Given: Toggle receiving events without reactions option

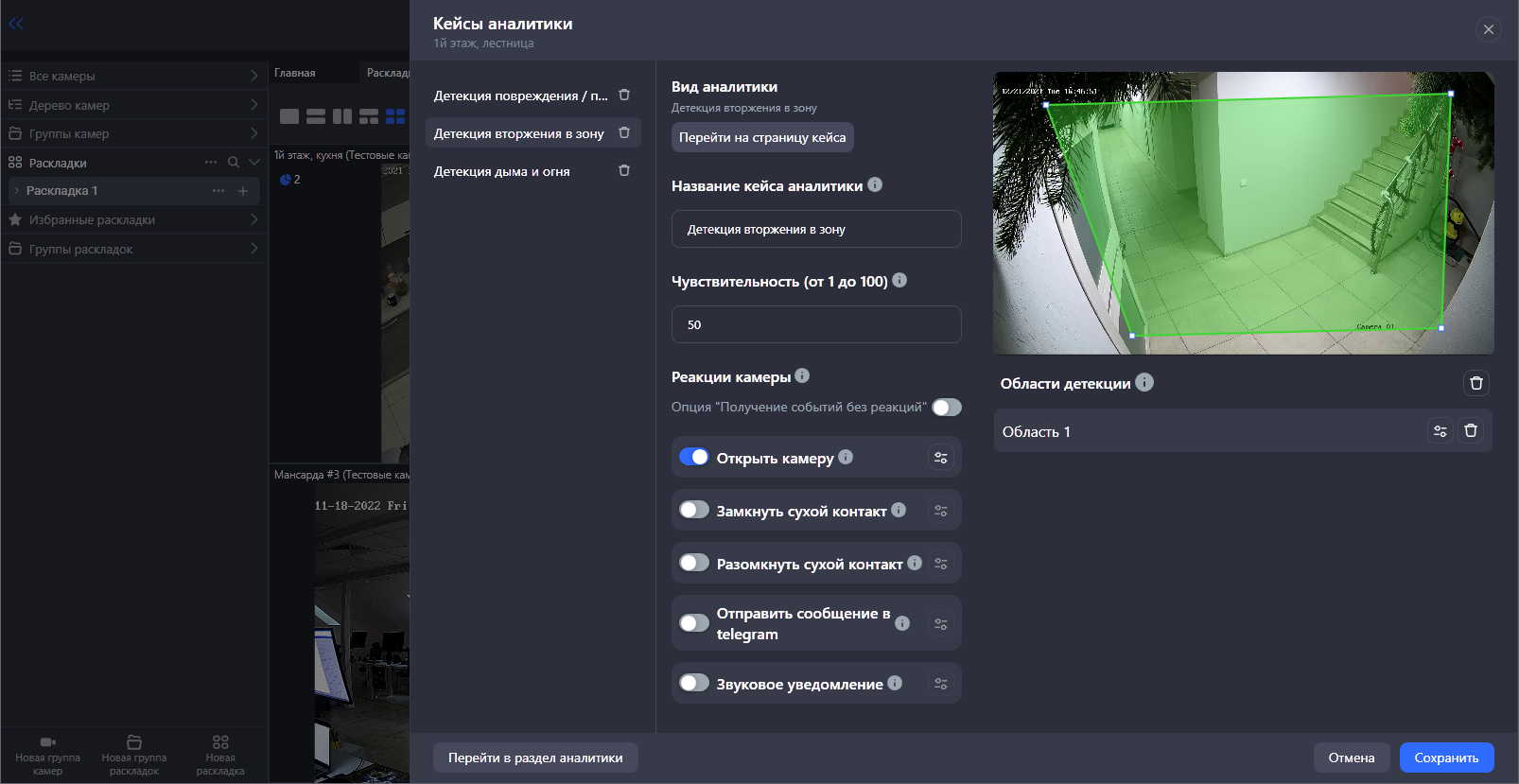Looking at the screenshot, I should click(x=946, y=408).
